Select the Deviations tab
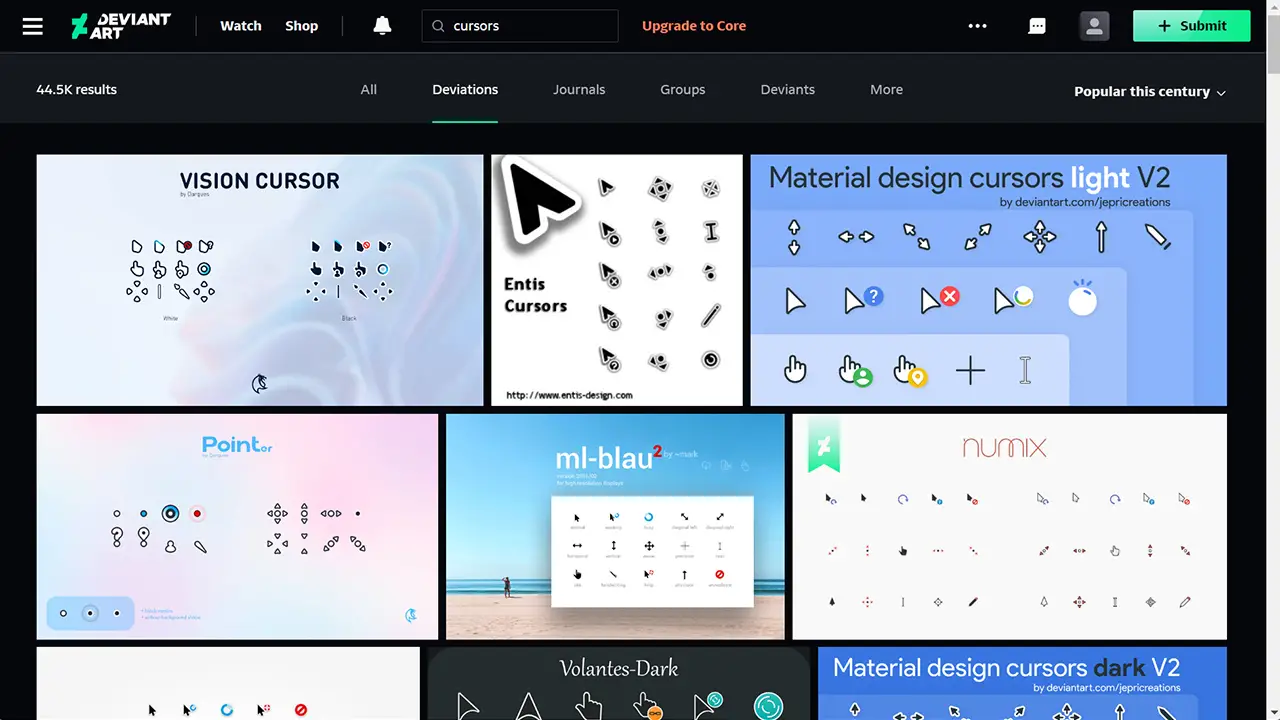 pyautogui.click(x=465, y=89)
